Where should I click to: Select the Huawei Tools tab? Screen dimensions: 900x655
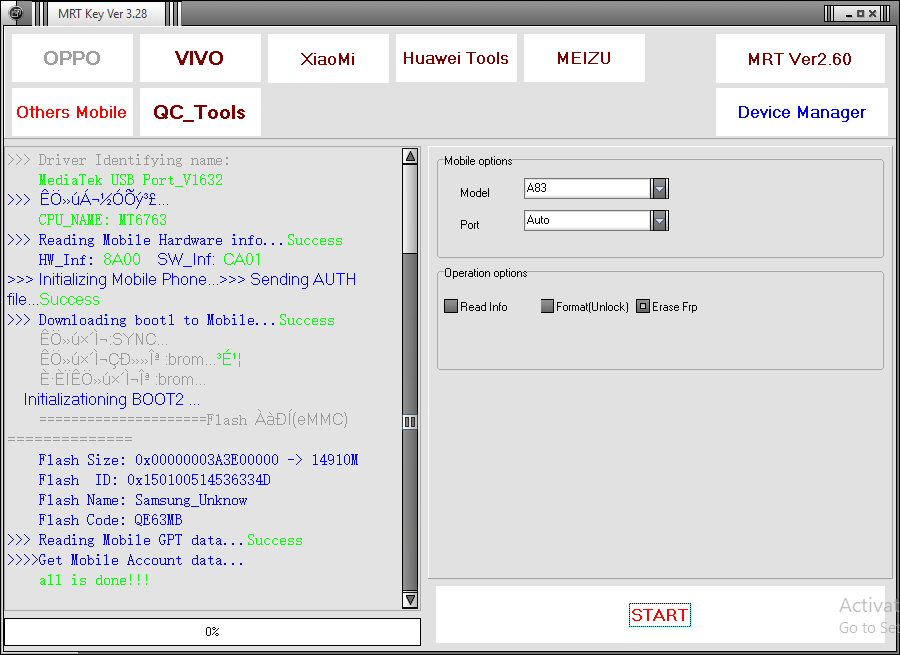pyautogui.click(x=456, y=58)
